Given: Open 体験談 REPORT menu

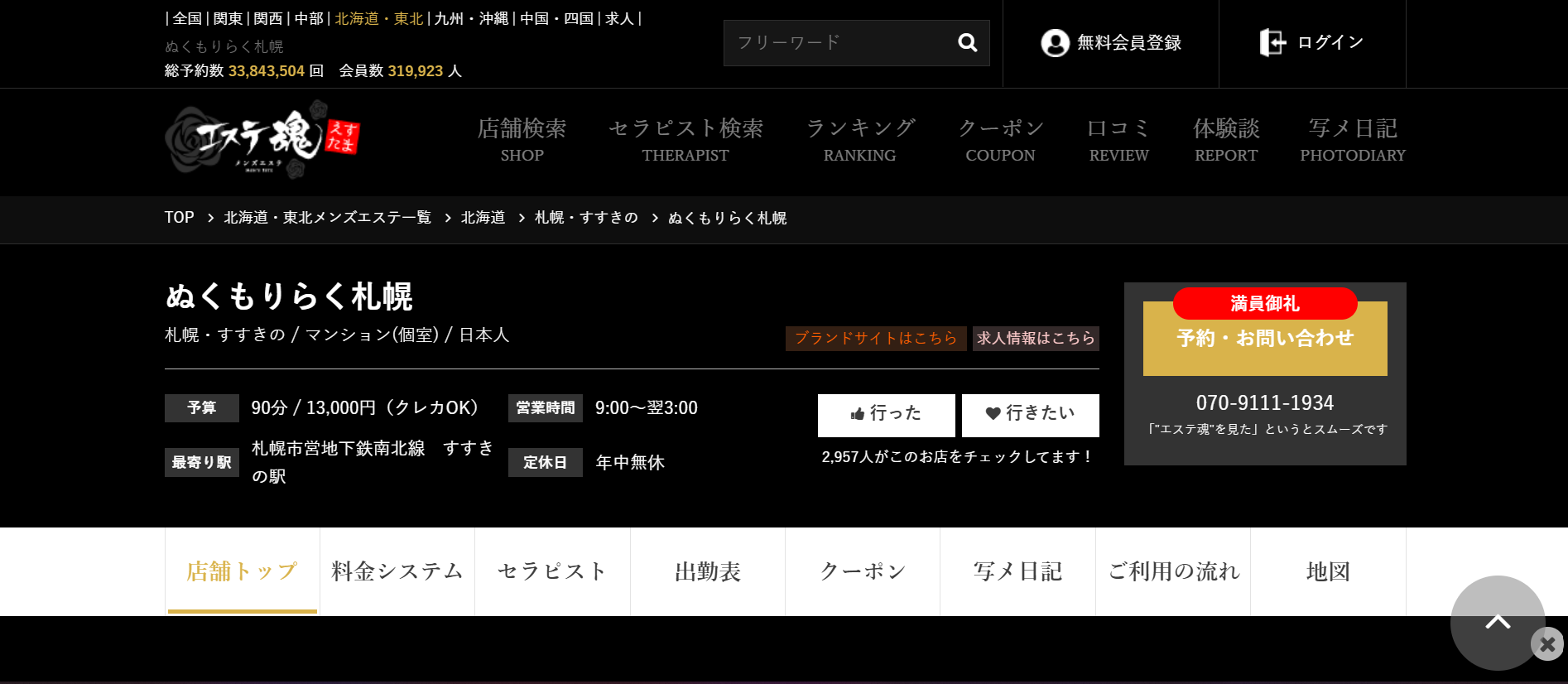Looking at the screenshot, I should tap(1226, 139).
